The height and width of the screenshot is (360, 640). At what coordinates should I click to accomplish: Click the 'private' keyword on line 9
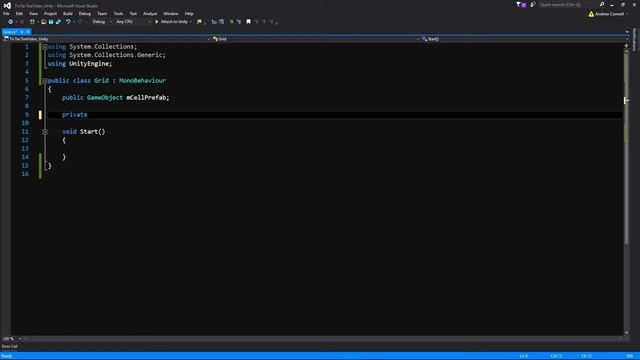click(x=75, y=115)
